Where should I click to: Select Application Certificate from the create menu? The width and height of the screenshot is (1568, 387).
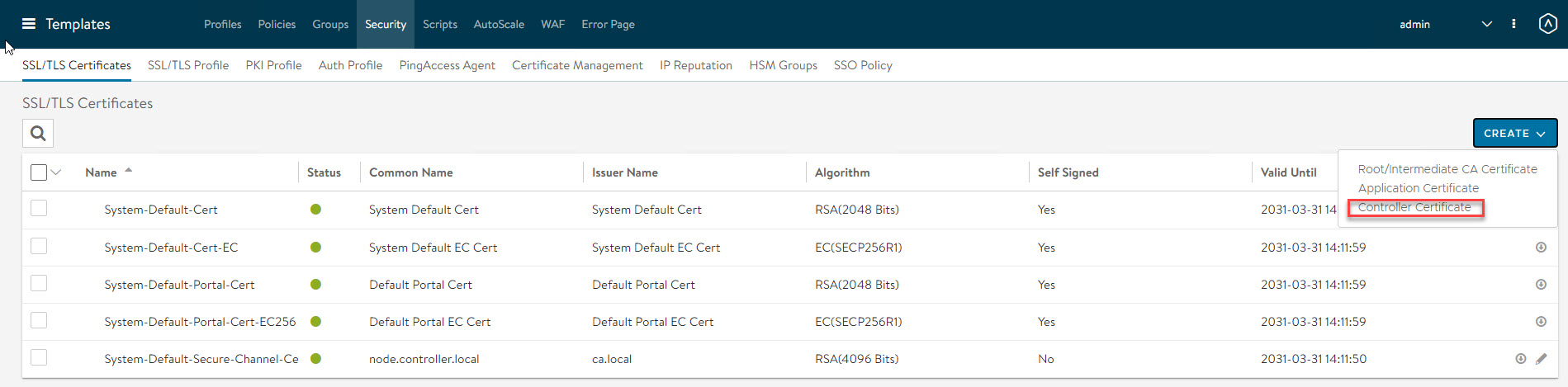[x=1418, y=188]
